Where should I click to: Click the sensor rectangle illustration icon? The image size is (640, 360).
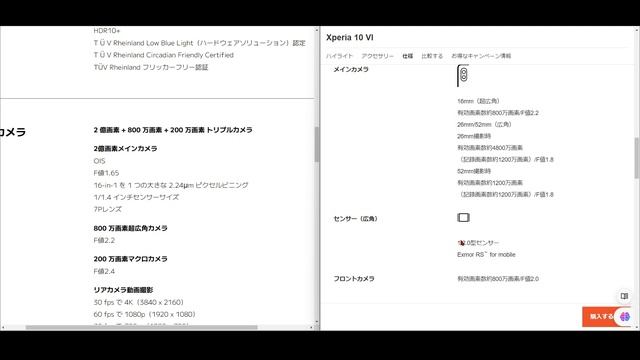coord(463,218)
